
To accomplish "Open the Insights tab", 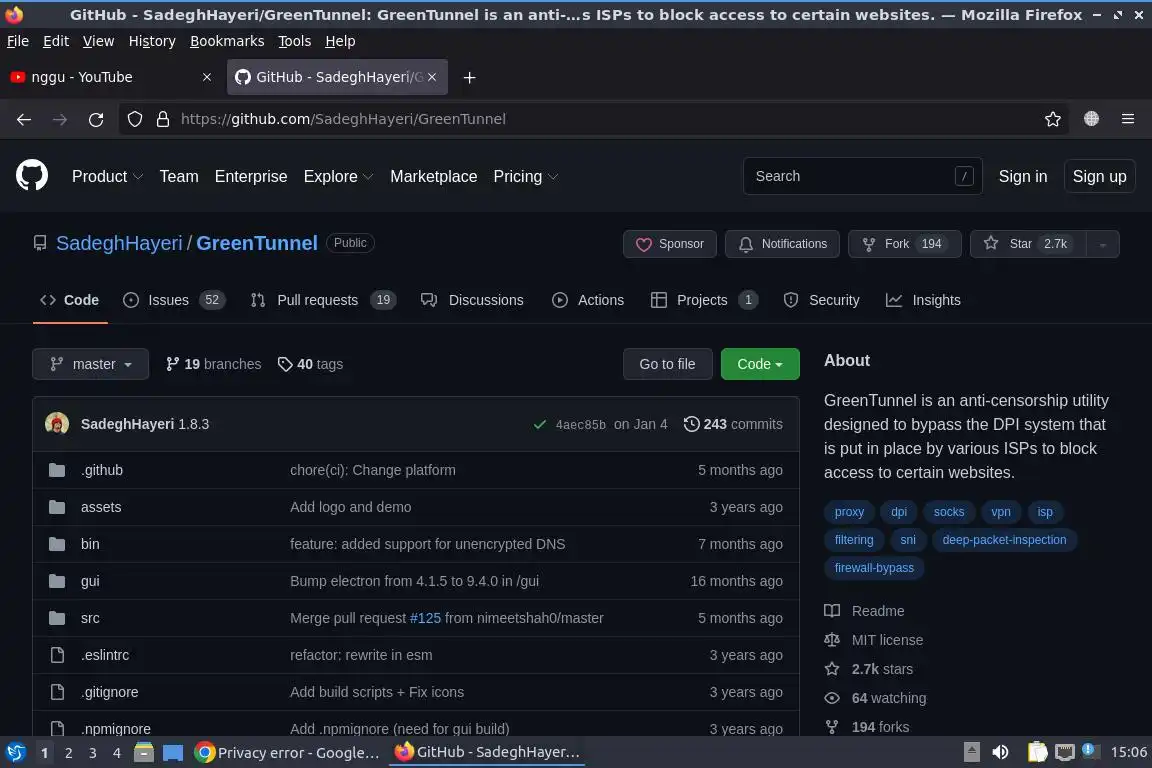I will (x=924, y=300).
